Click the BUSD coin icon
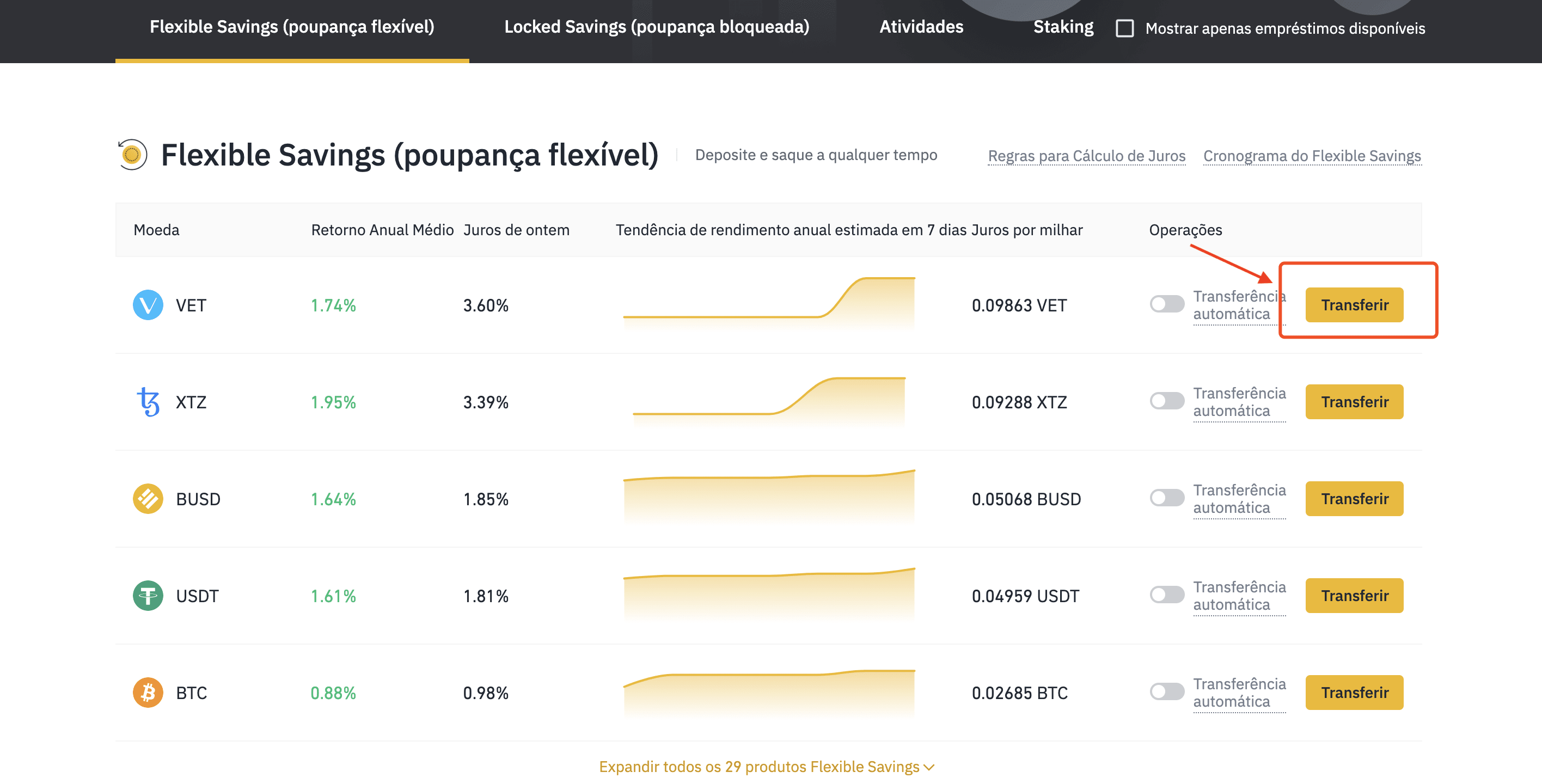1542x784 pixels. (148, 499)
